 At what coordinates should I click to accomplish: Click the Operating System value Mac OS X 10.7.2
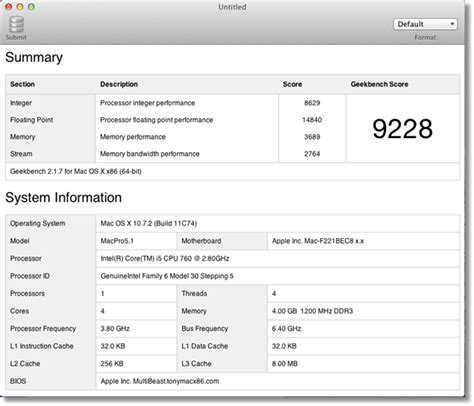point(149,224)
